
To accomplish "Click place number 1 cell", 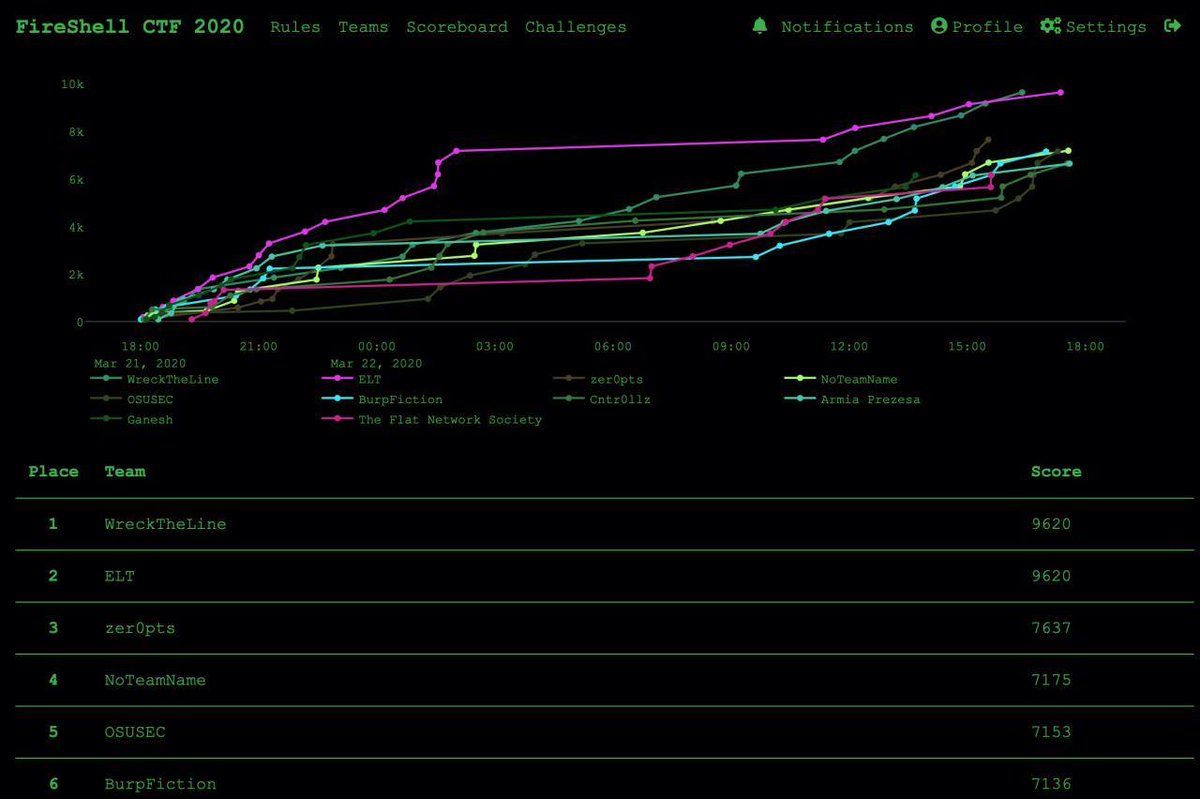I will 53,524.
